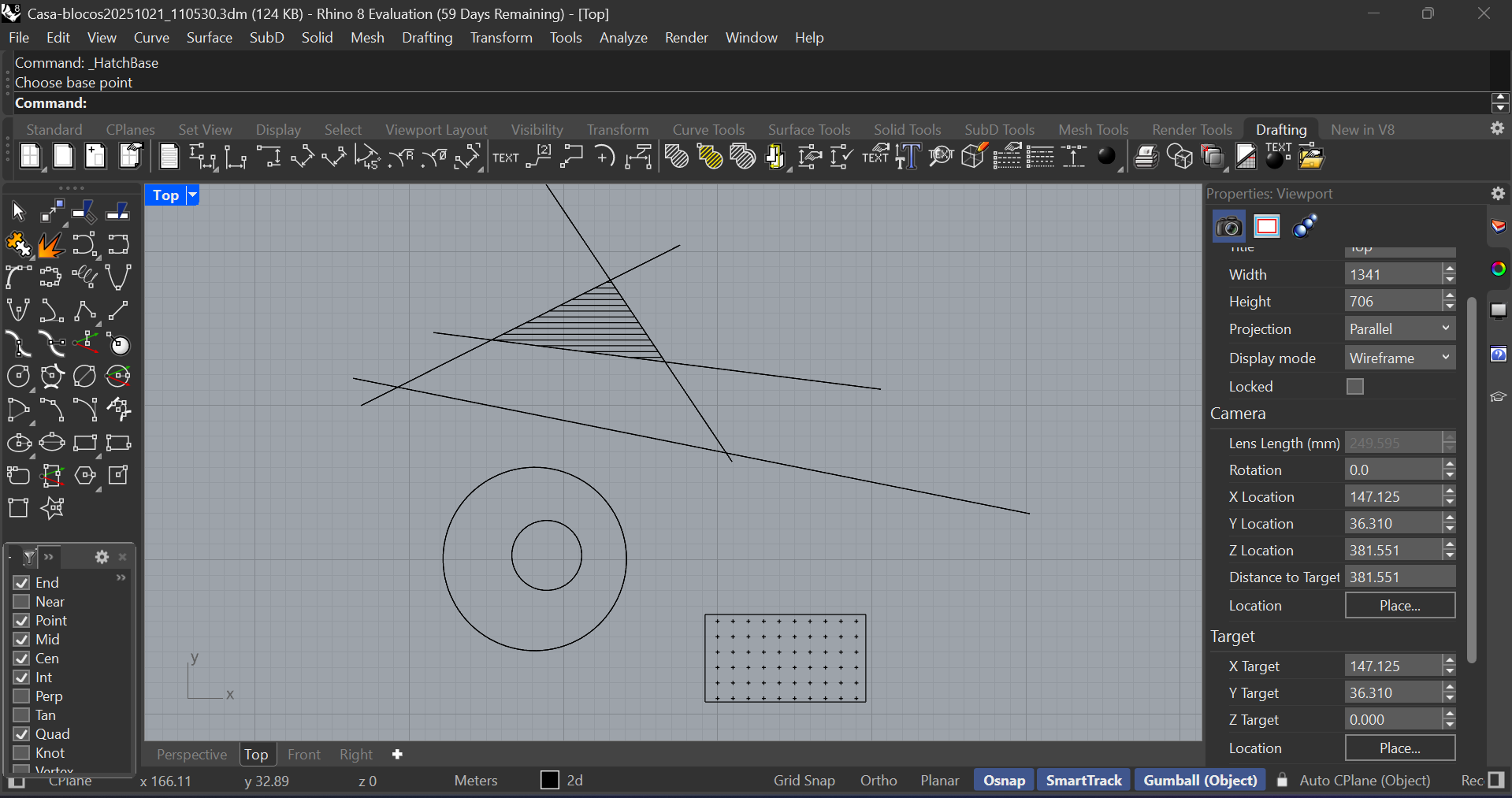Open the Projection dropdown
The width and height of the screenshot is (1512, 798).
[x=1399, y=329]
